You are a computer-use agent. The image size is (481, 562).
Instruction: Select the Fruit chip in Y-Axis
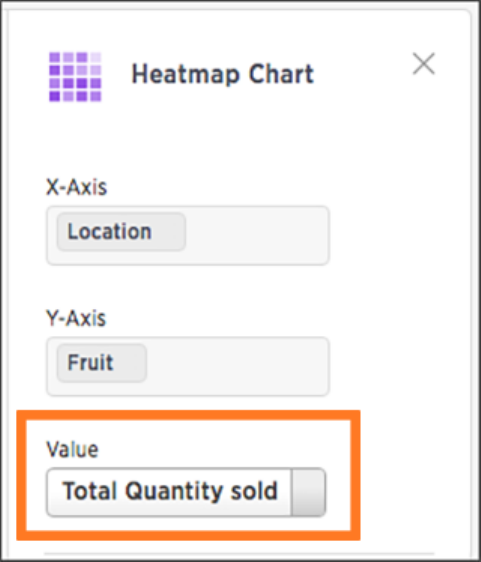(x=102, y=363)
